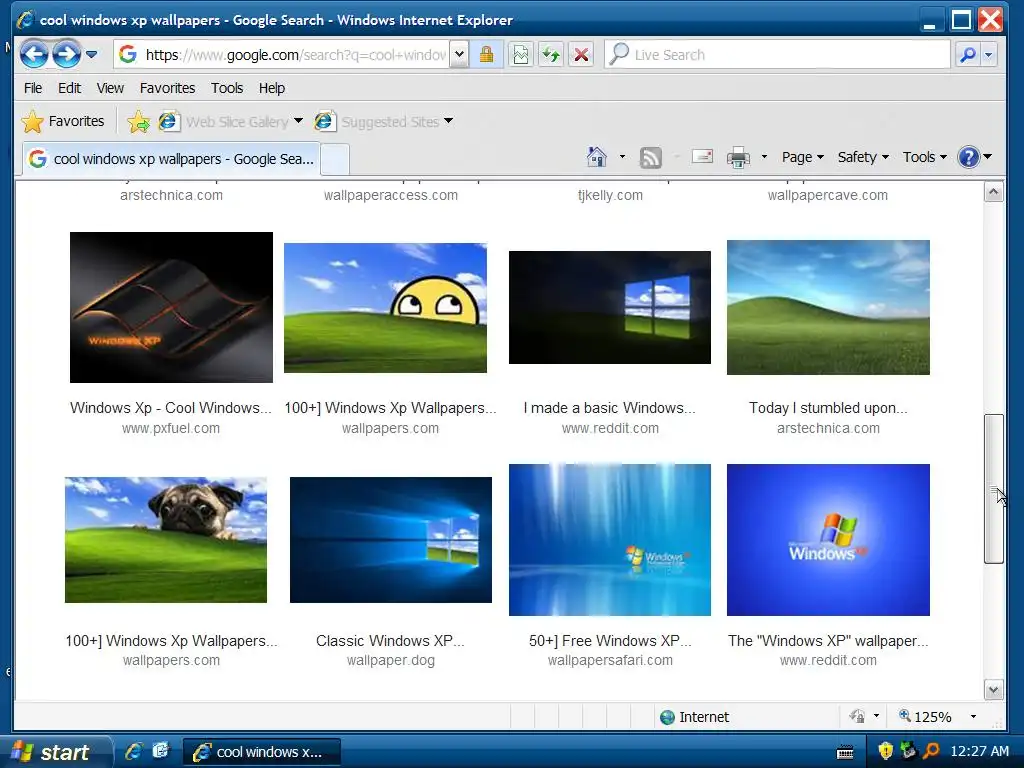The height and width of the screenshot is (768, 1024).
Task: Open a new blank tab button
Action: pyautogui.click(x=334, y=159)
